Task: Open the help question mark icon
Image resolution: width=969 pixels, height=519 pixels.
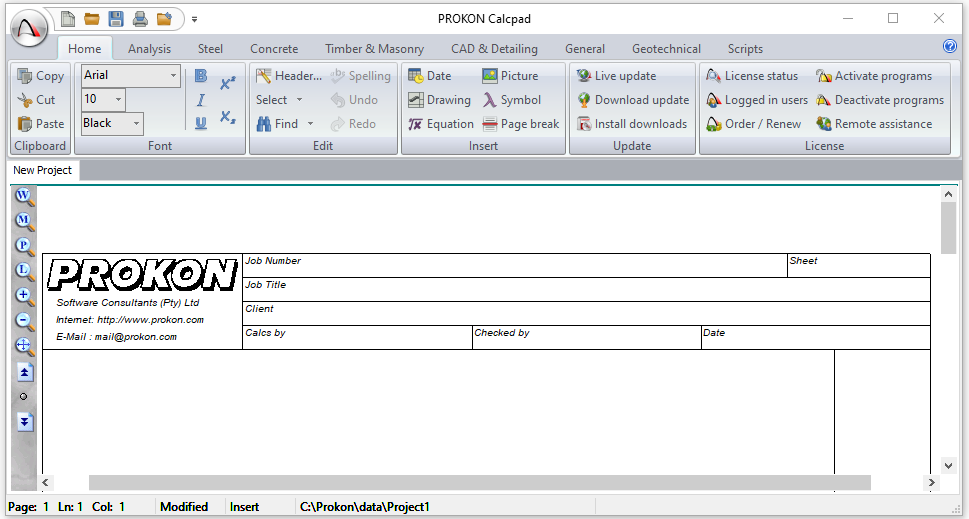Action: [949, 46]
